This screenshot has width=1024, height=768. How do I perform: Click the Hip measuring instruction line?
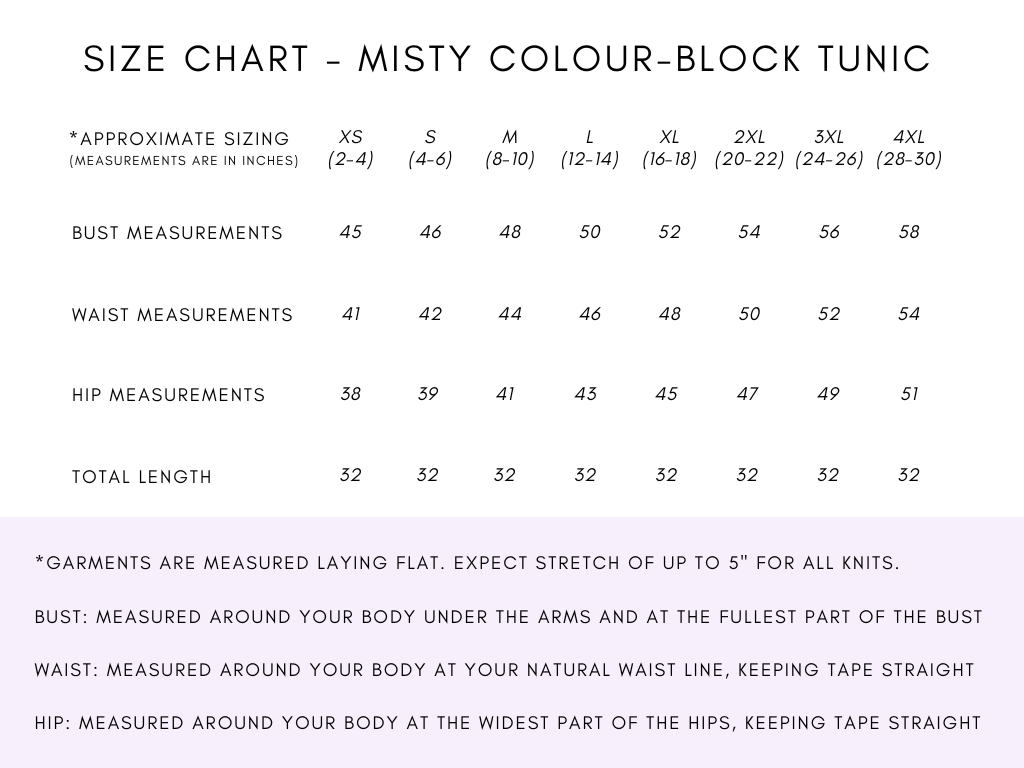click(x=507, y=723)
